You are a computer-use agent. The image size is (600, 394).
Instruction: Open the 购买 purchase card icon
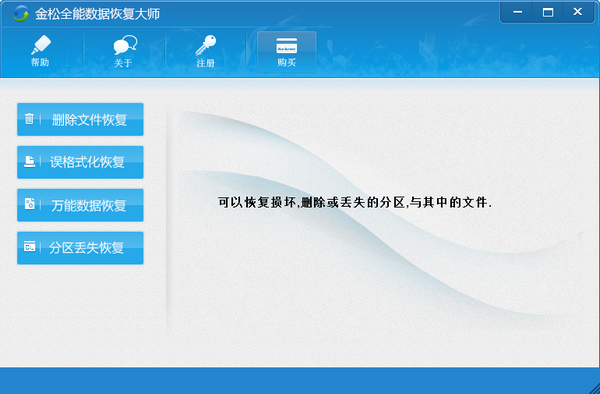tap(287, 46)
